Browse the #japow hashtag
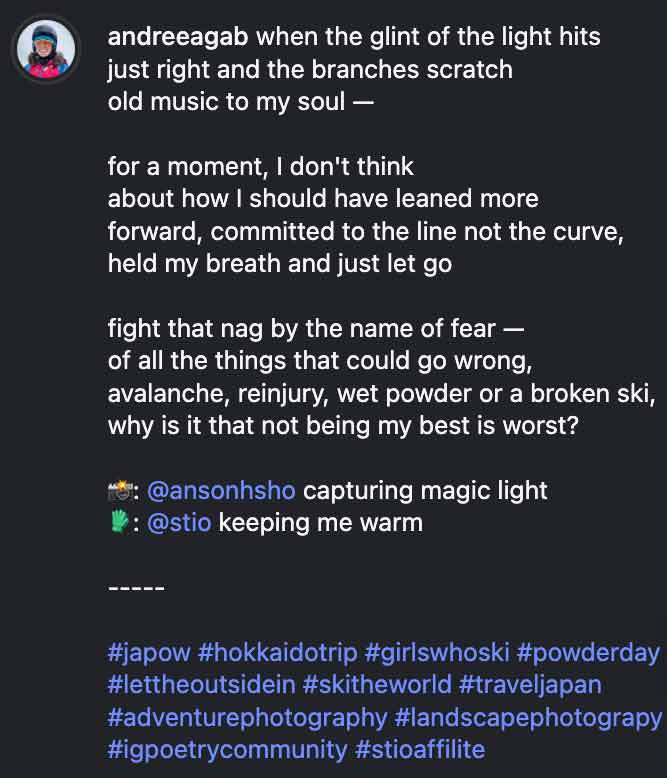The width and height of the screenshot is (667, 778). tap(149, 652)
